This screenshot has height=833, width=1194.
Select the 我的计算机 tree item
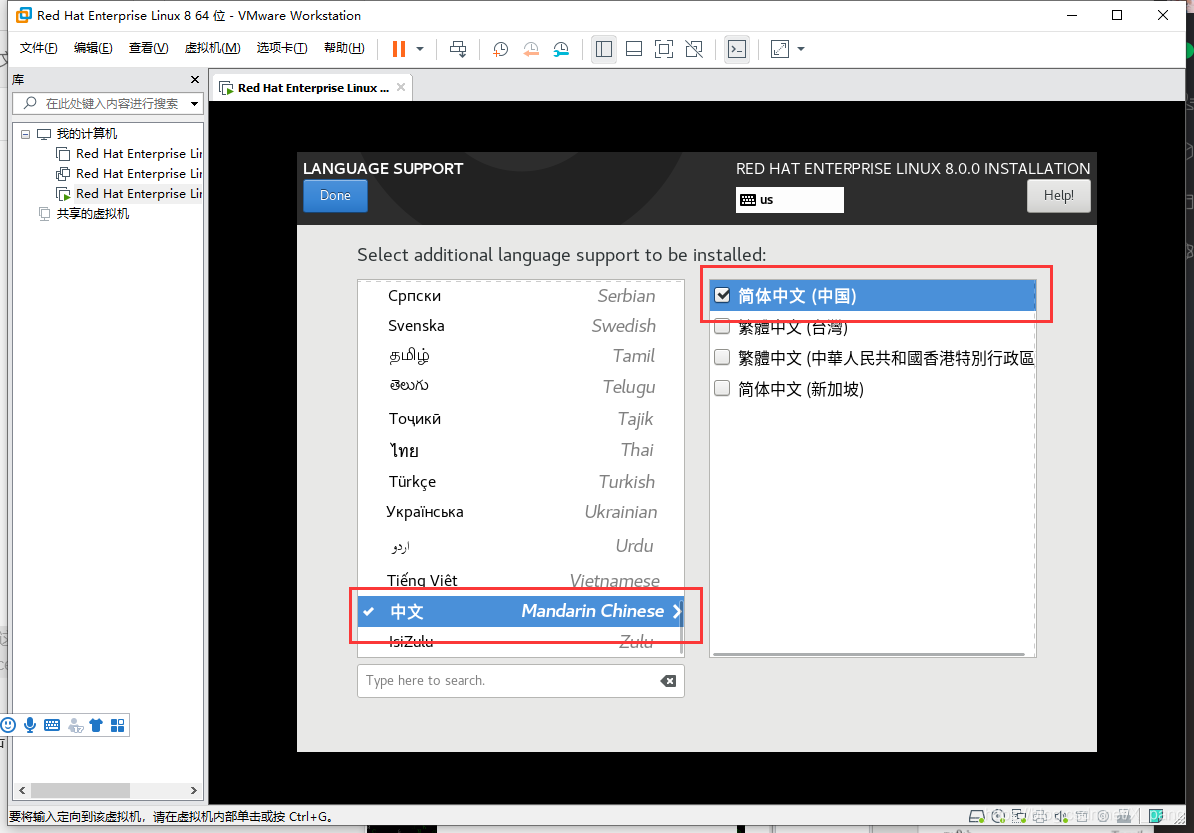click(86, 133)
